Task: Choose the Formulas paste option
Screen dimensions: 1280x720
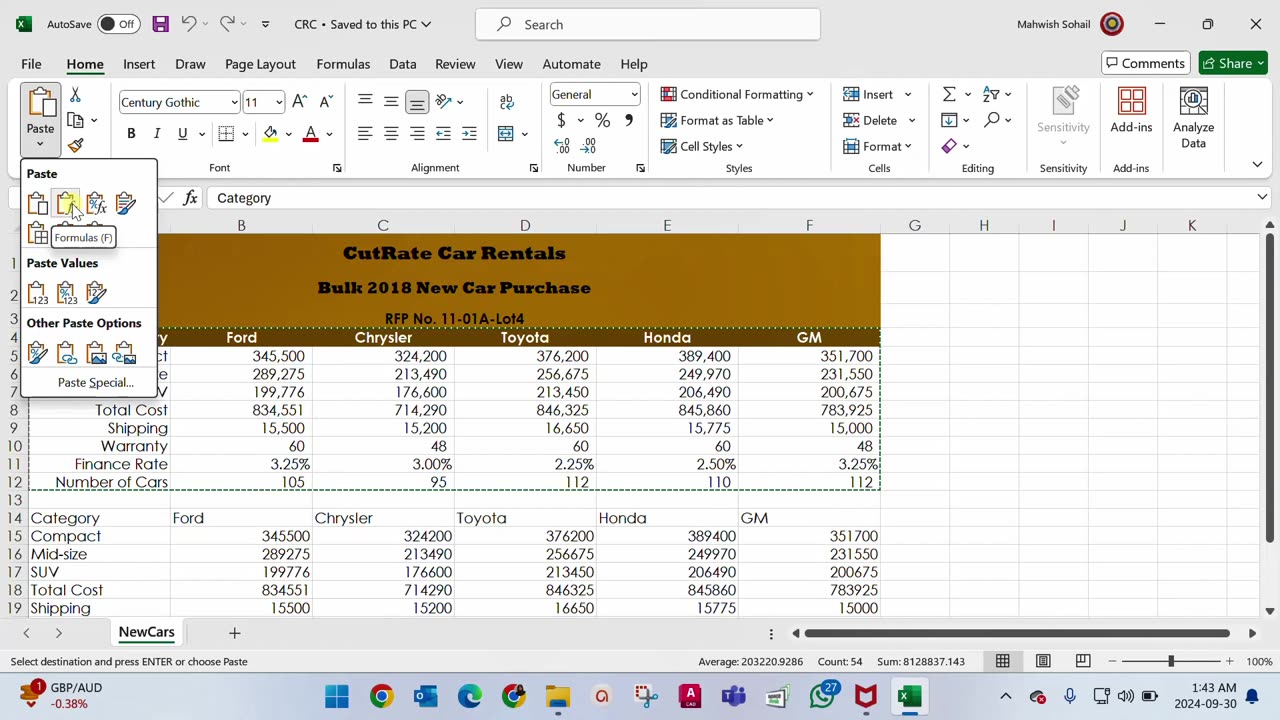Action: 67,204
